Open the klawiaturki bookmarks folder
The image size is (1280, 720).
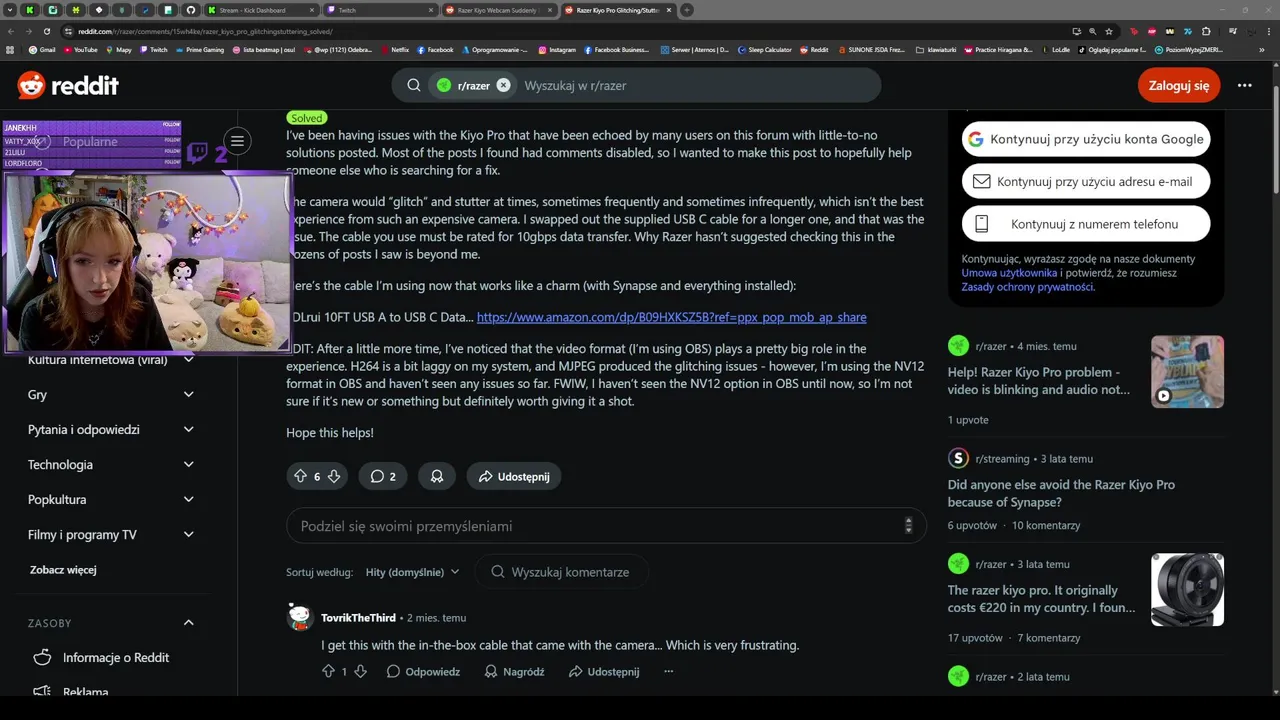coord(936,49)
